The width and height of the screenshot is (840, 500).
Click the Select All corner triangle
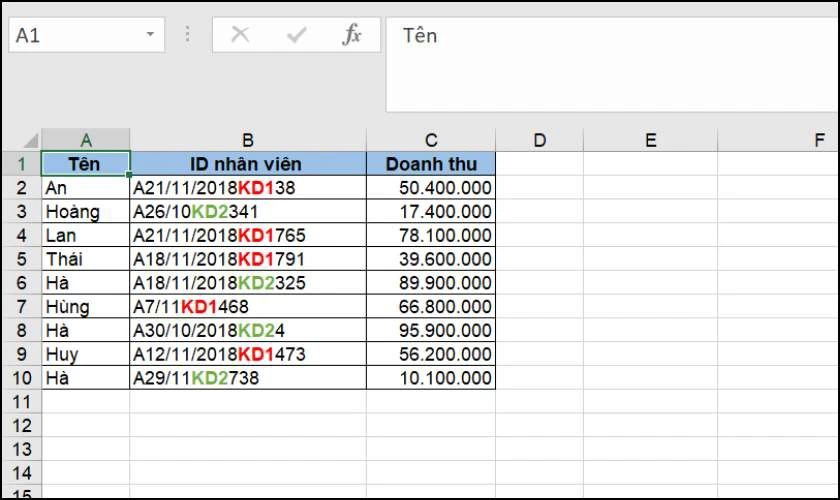pos(31,140)
